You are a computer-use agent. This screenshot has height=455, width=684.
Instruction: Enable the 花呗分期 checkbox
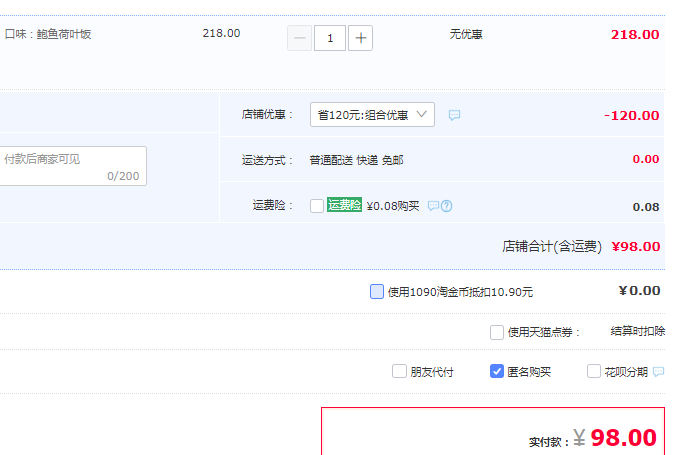pyautogui.click(x=594, y=371)
